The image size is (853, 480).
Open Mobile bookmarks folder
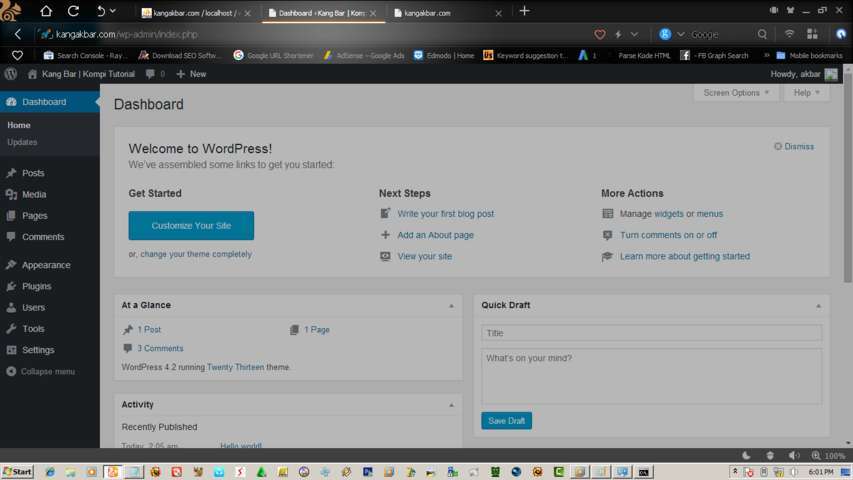click(x=809, y=56)
